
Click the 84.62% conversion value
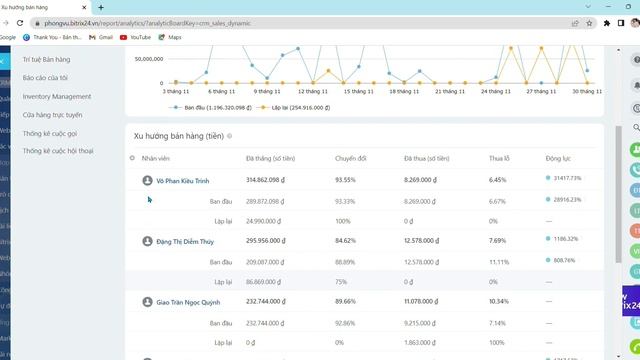click(x=345, y=241)
